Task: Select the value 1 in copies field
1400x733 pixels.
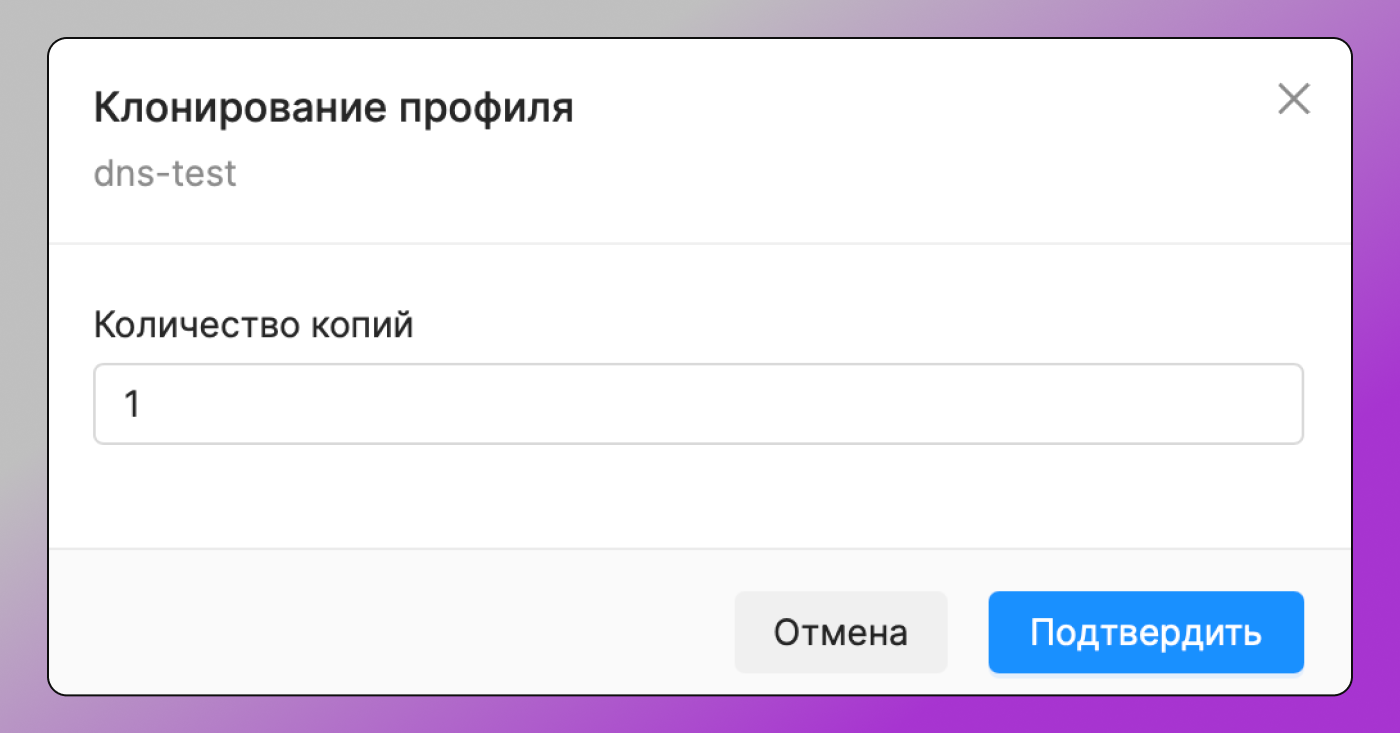Action: point(133,403)
